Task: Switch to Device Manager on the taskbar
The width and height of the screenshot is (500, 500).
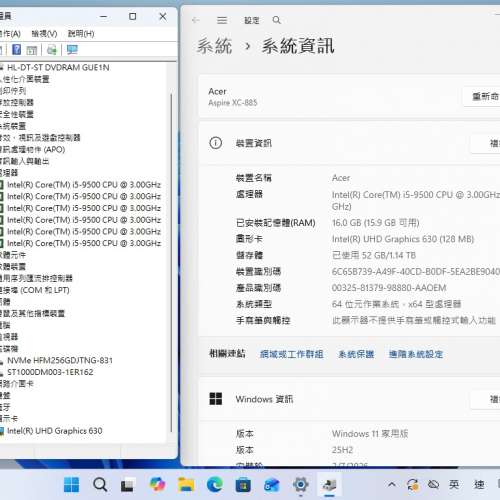Action: tap(329, 485)
